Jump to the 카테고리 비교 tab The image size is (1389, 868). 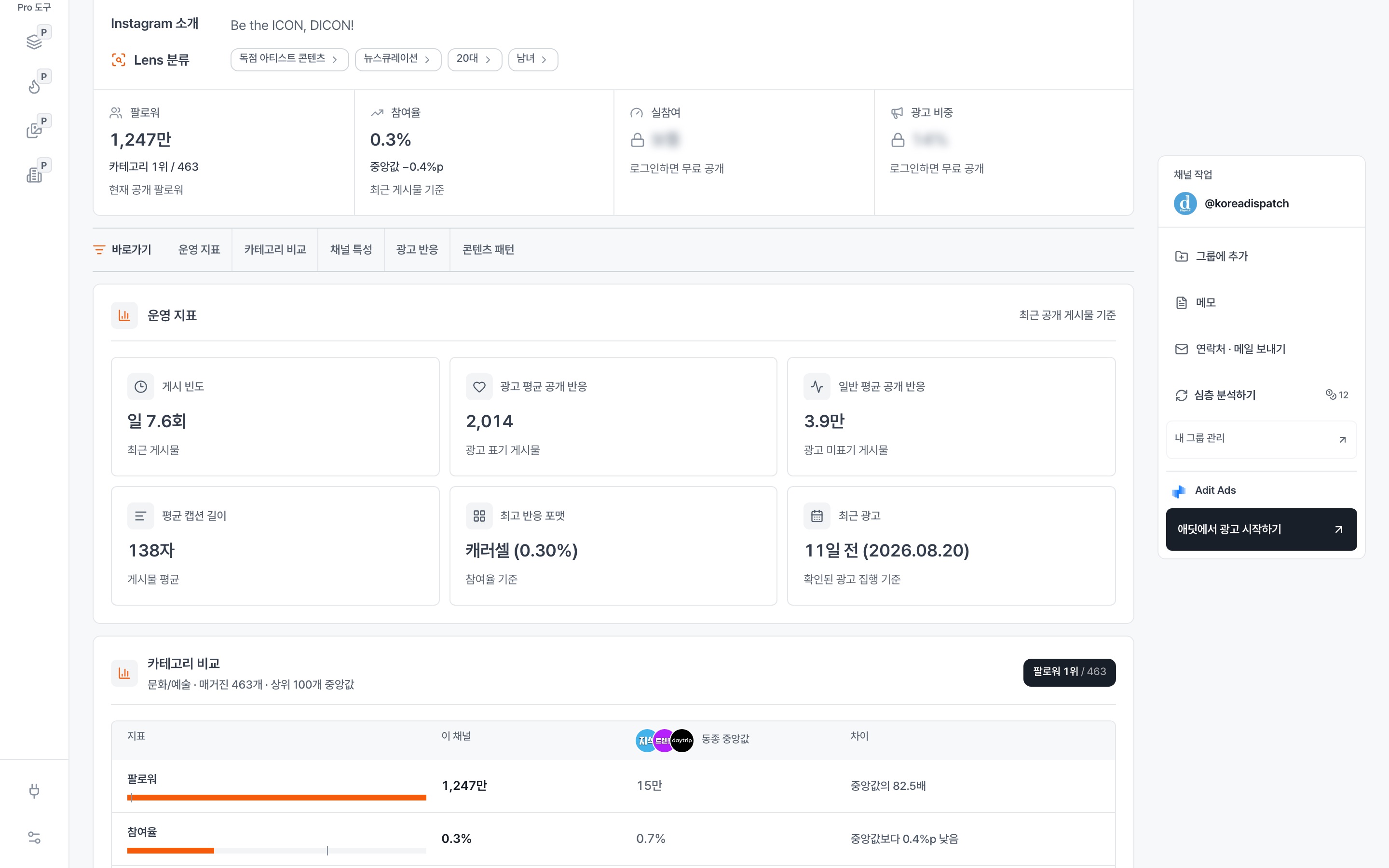(x=275, y=250)
